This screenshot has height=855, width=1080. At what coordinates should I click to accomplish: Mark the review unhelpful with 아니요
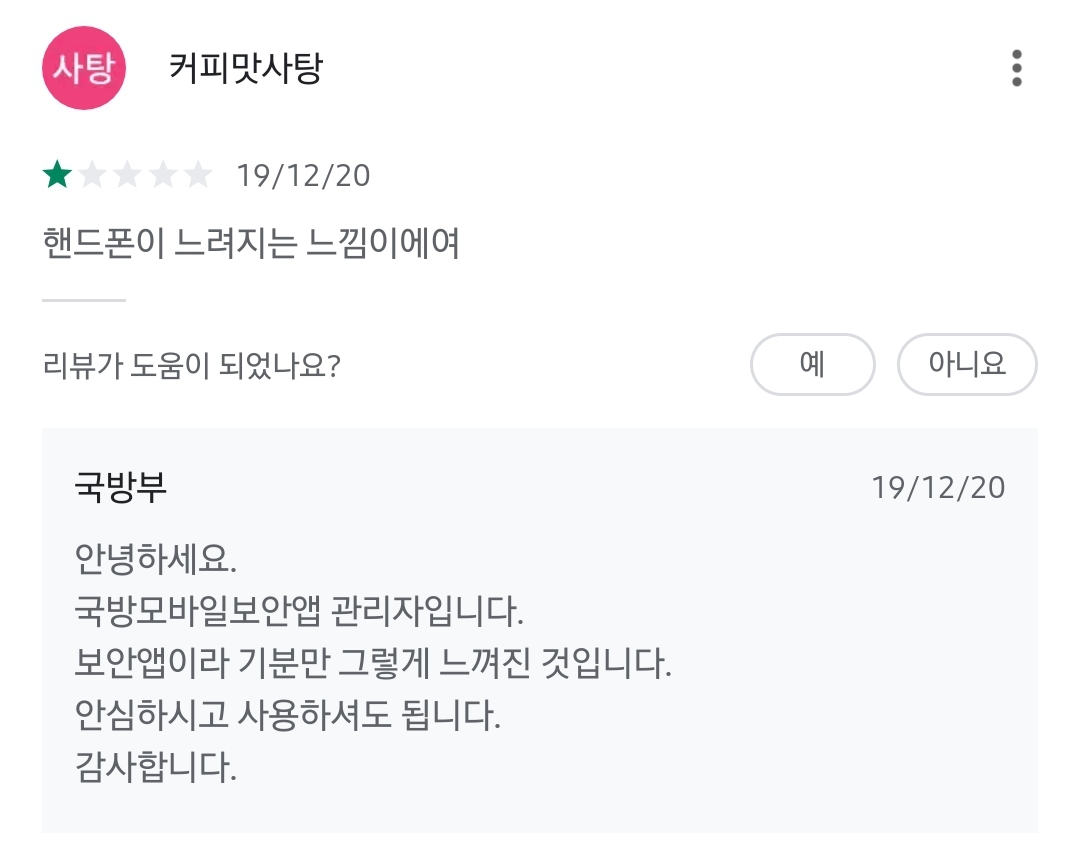[967, 364]
